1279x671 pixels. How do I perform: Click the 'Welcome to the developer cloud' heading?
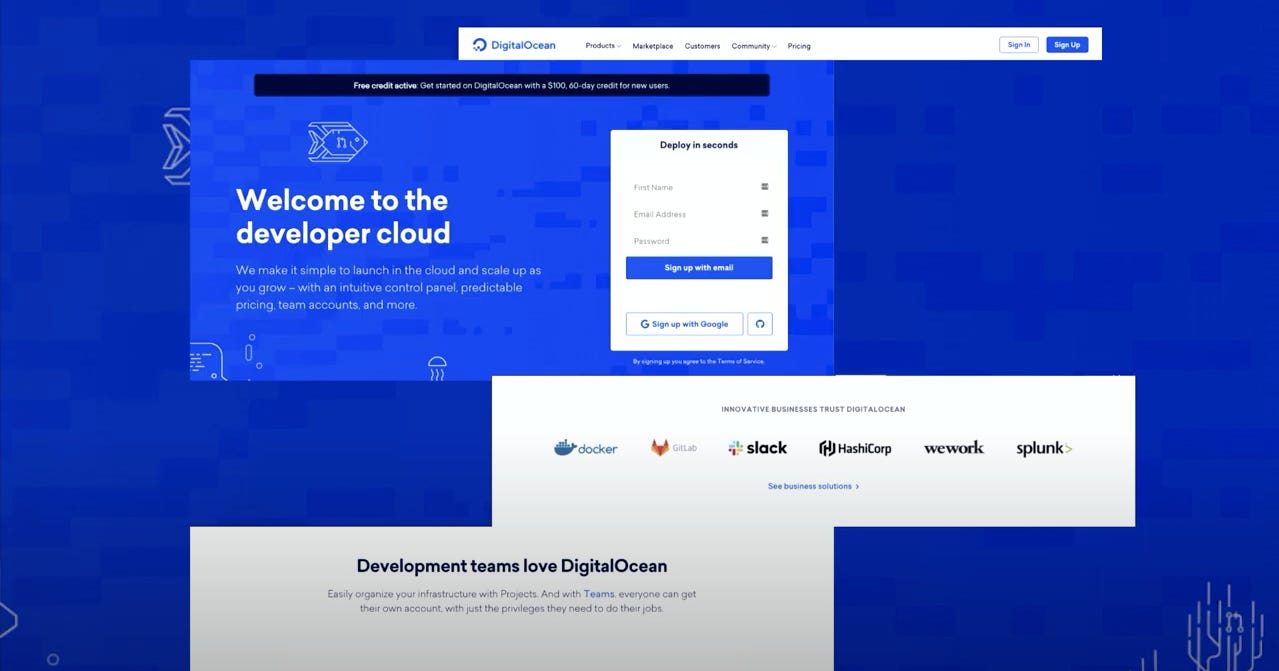(x=343, y=216)
